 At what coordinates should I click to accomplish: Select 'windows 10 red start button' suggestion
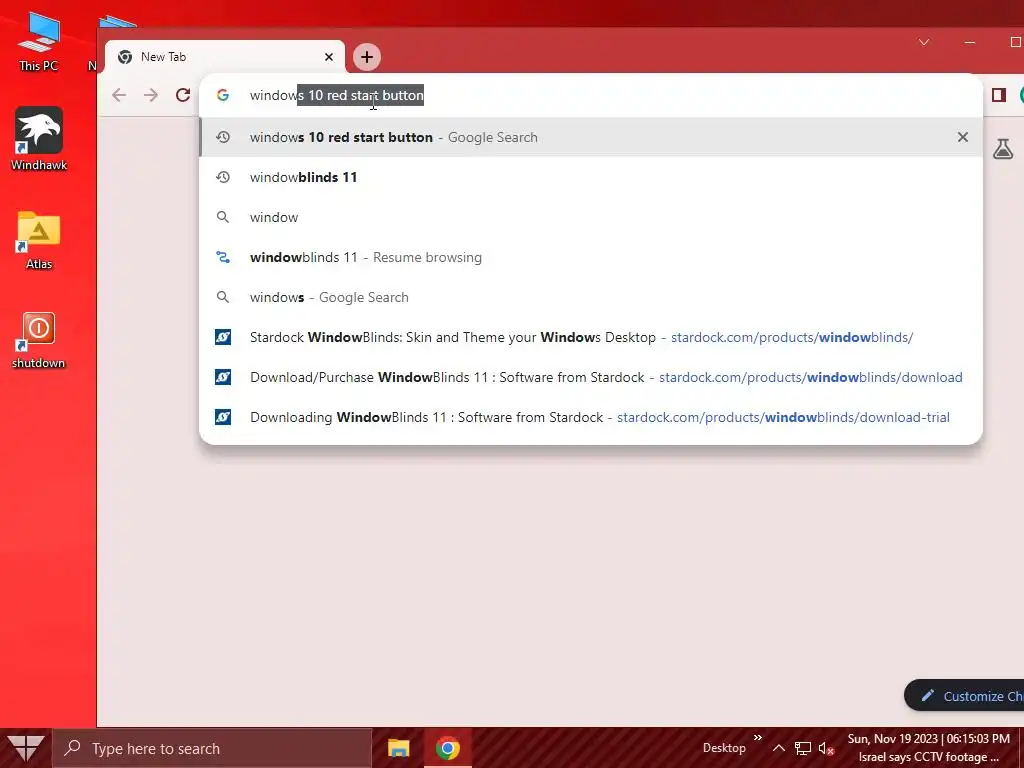590,137
